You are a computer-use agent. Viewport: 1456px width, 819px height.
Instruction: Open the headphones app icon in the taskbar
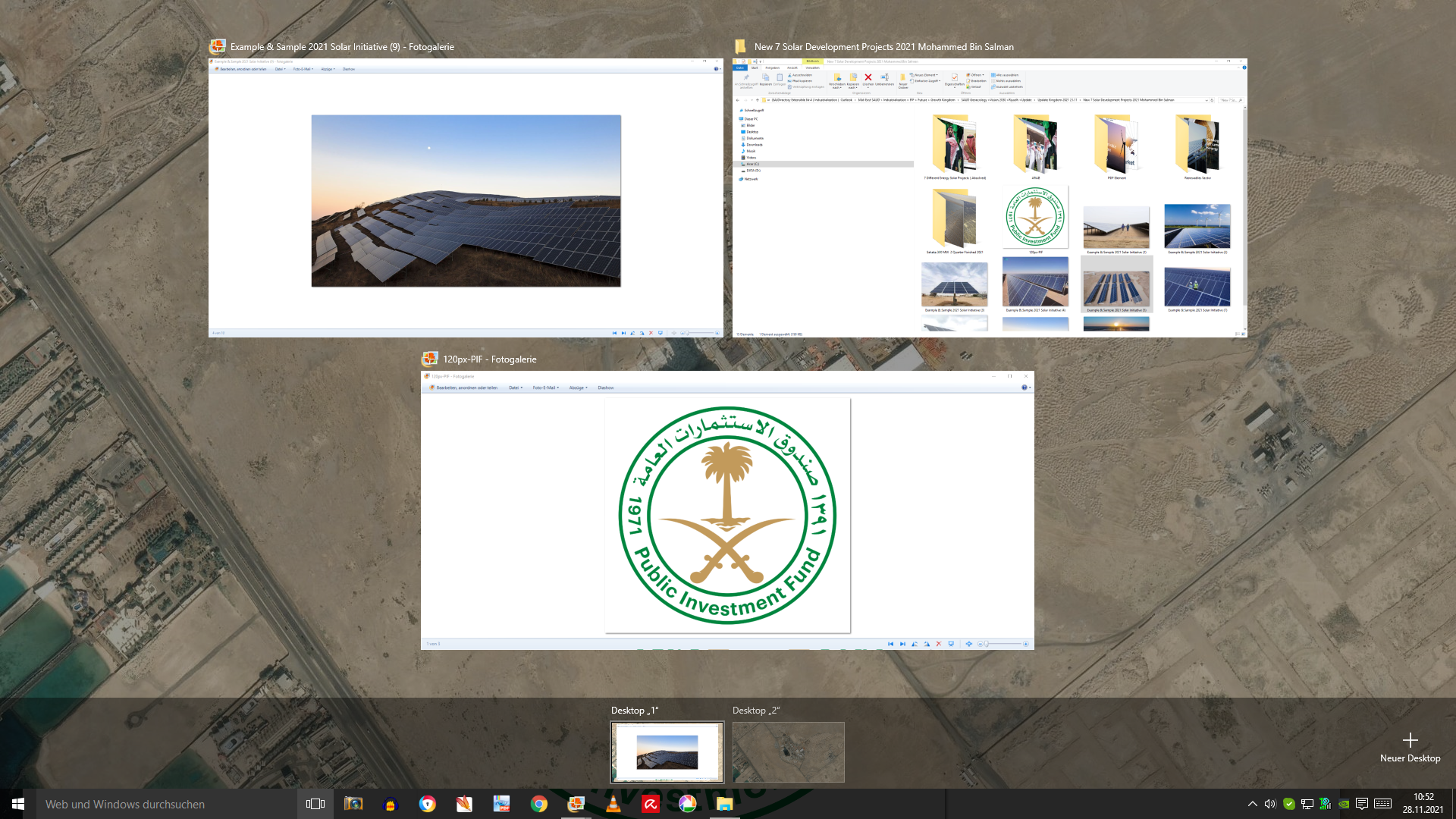pos(391,804)
